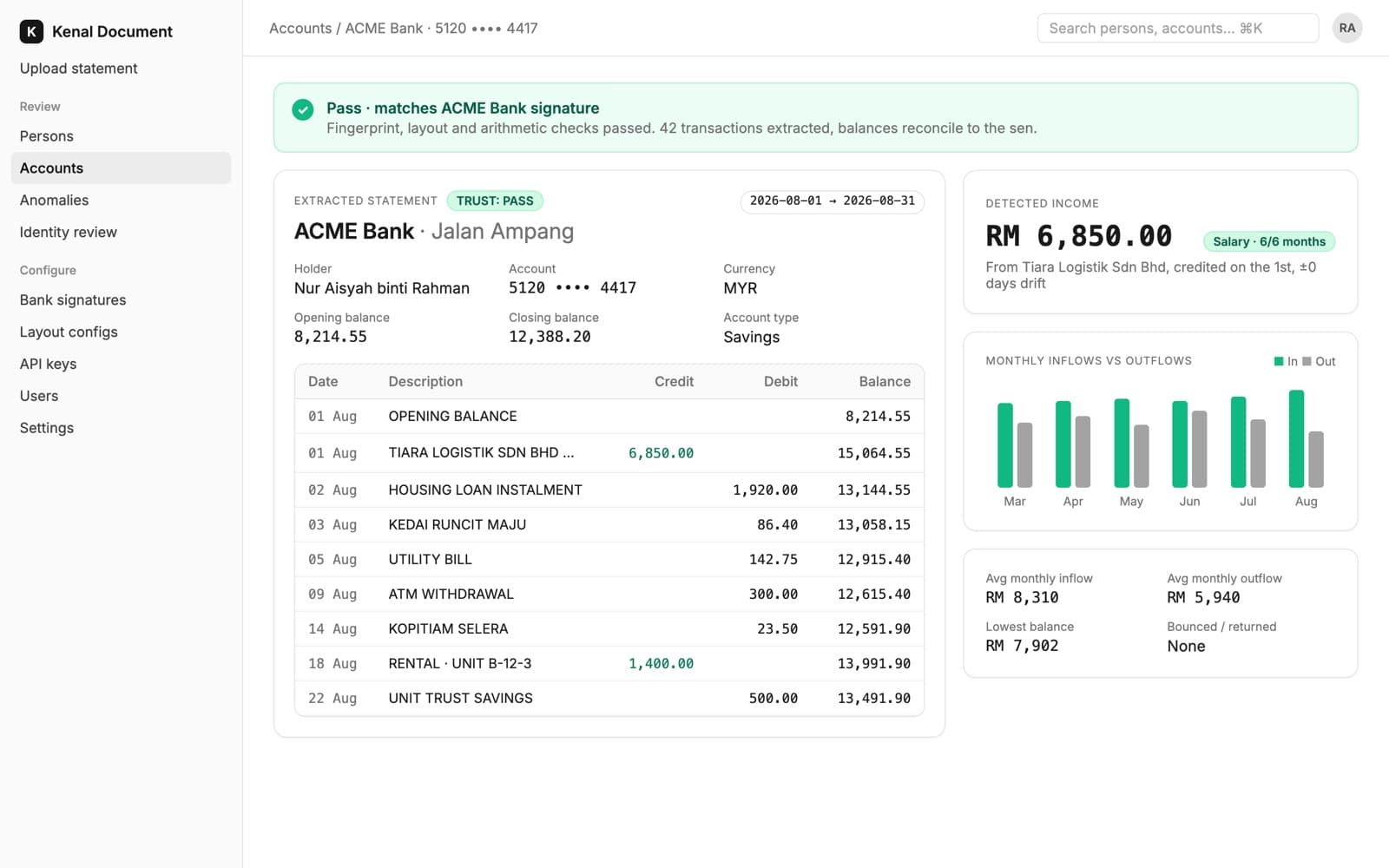Click the closing balance 12,388.20 value

coord(550,337)
